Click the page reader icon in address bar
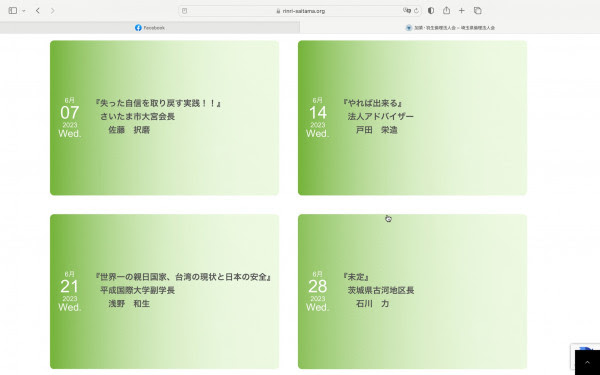The height and width of the screenshot is (375, 600). point(184,11)
